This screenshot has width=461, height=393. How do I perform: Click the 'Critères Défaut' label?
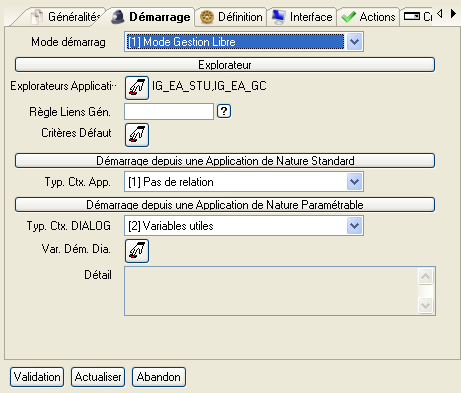pyautogui.click(x=76, y=133)
